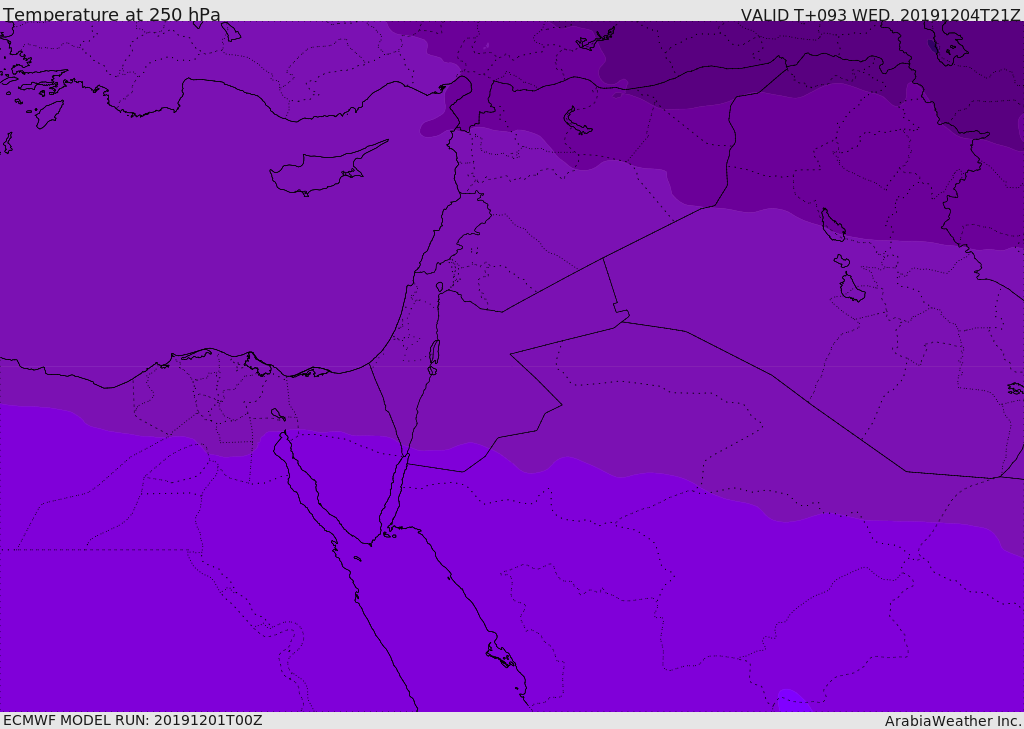Click the 'ArabiaWeather Inc.' credit text
This screenshot has width=1024, height=729.
[953, 721]
